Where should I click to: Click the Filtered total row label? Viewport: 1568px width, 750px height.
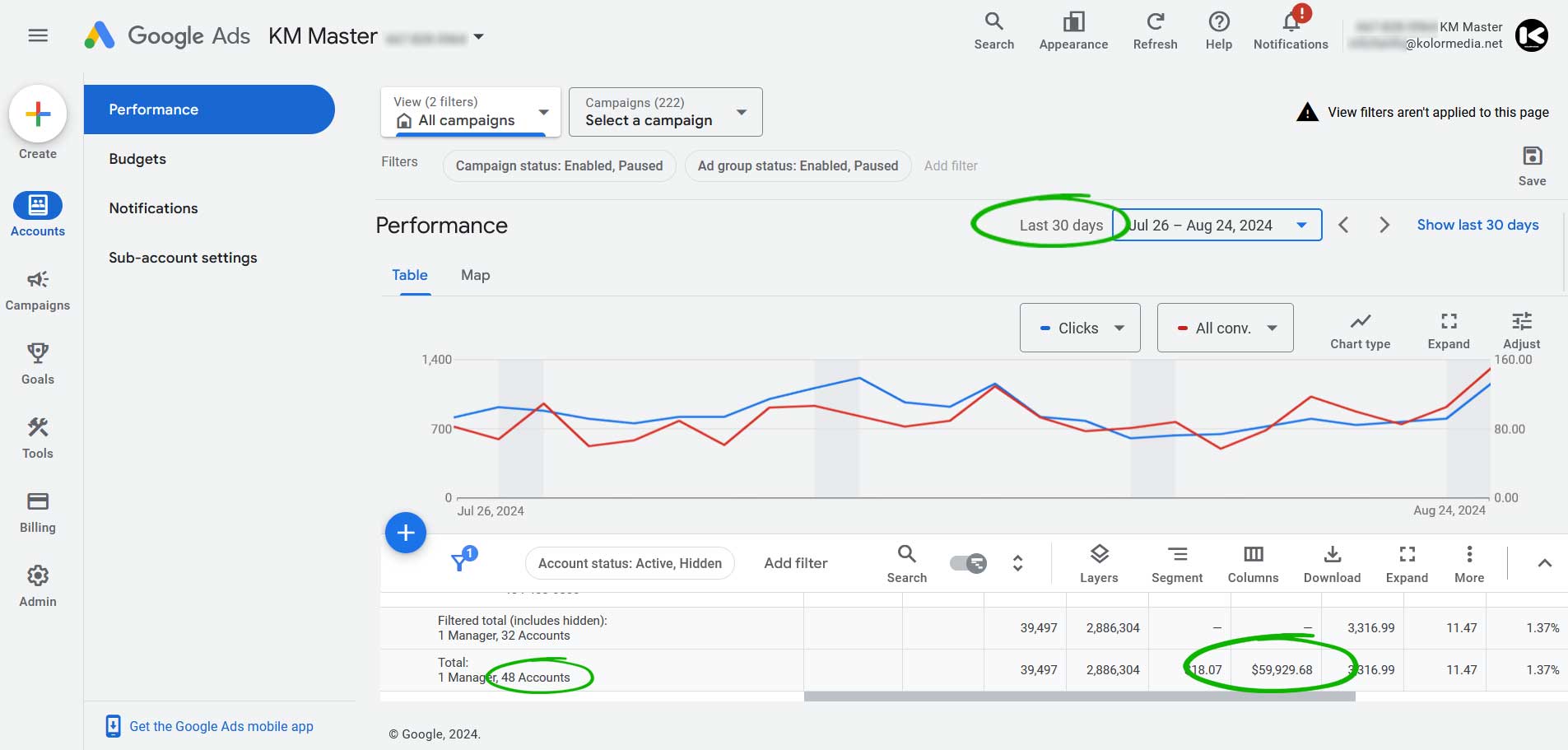tap(522, 627)
